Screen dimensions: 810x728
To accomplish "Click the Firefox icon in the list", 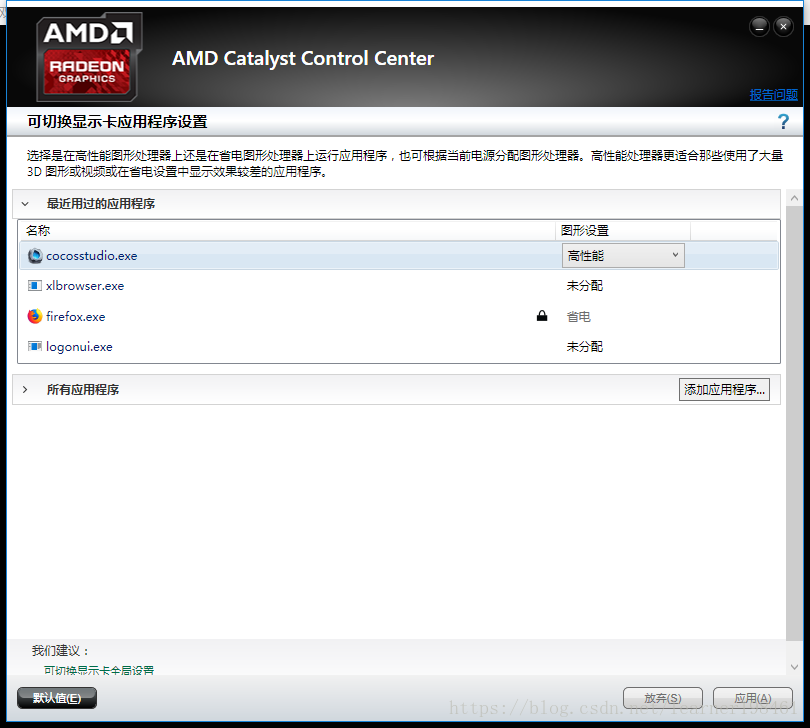I will [35, 316].
